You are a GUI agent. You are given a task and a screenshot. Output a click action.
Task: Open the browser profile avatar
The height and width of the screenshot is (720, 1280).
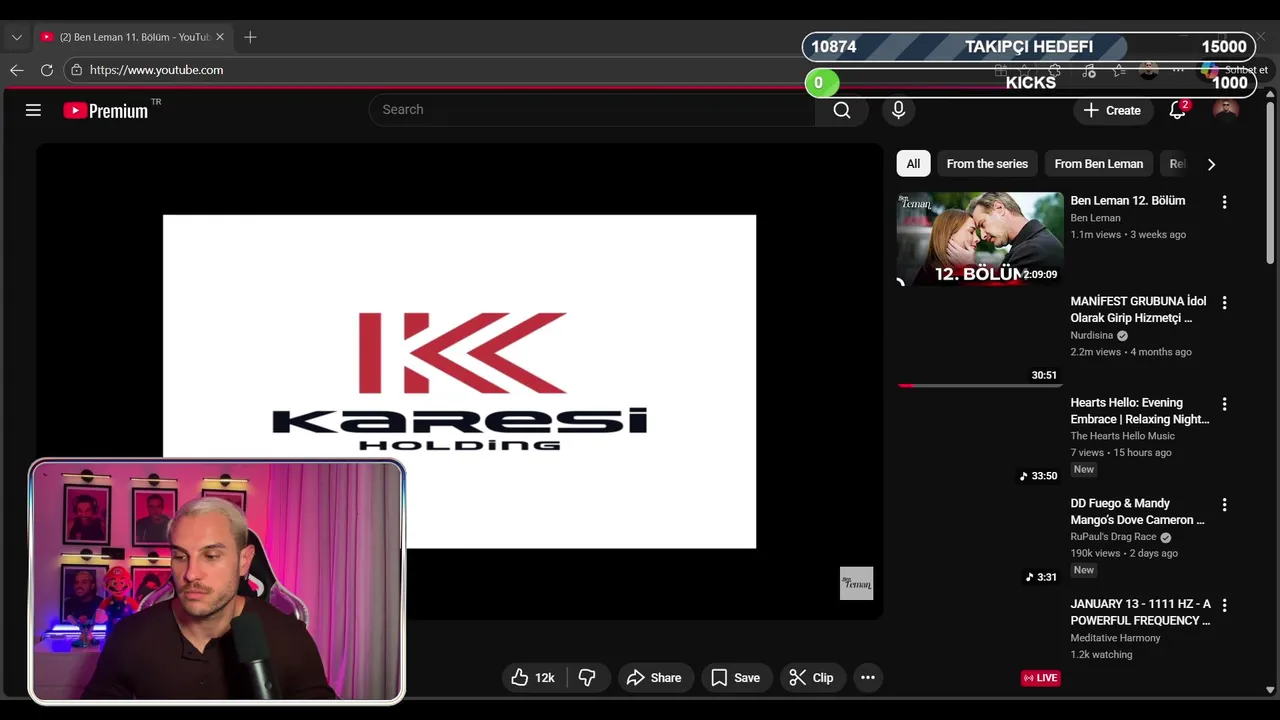coord(1149,70)
